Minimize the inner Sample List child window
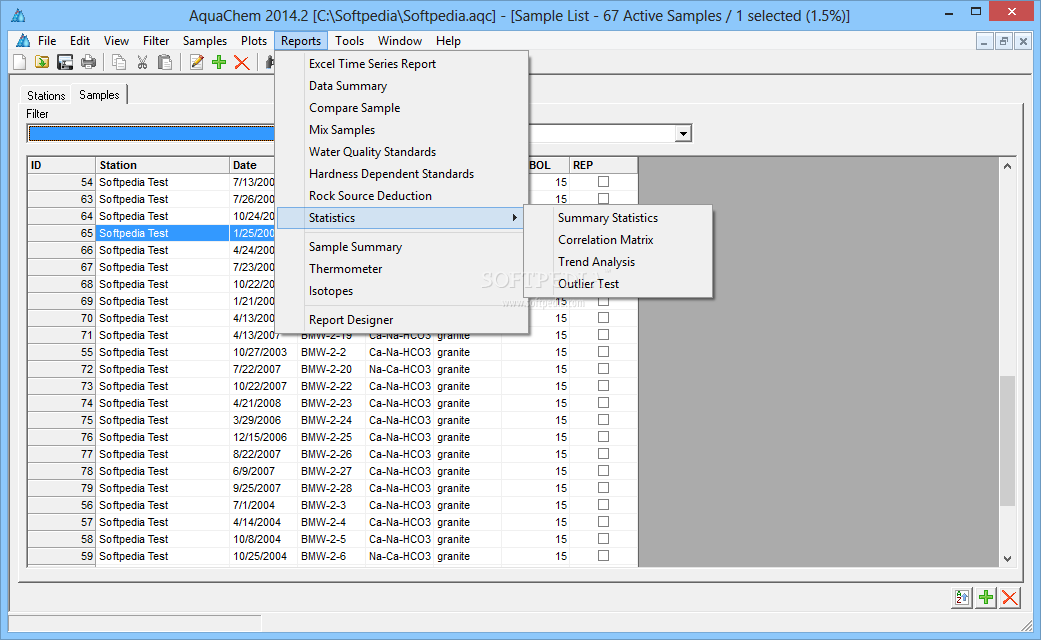Image resolution: width=1041 pixels, height=640 pixels. click(x=984, y=41)
